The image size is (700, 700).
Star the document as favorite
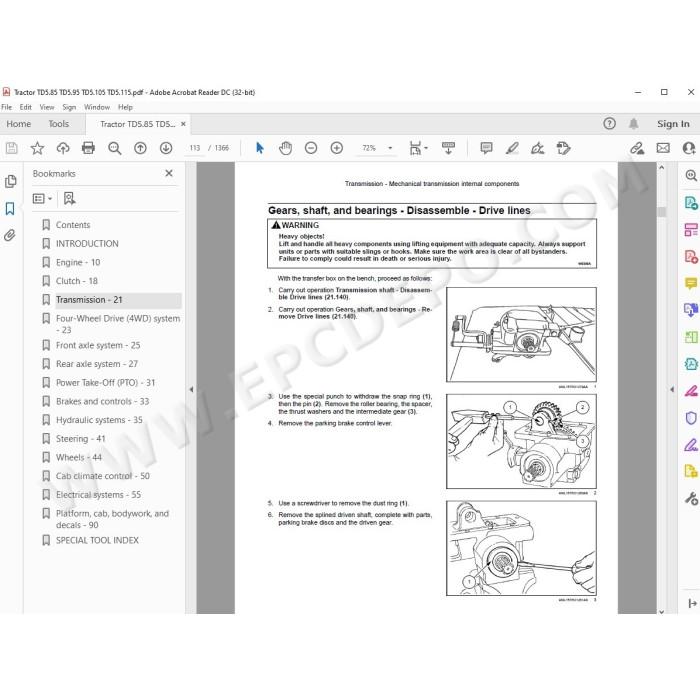(x=37, y=148)
